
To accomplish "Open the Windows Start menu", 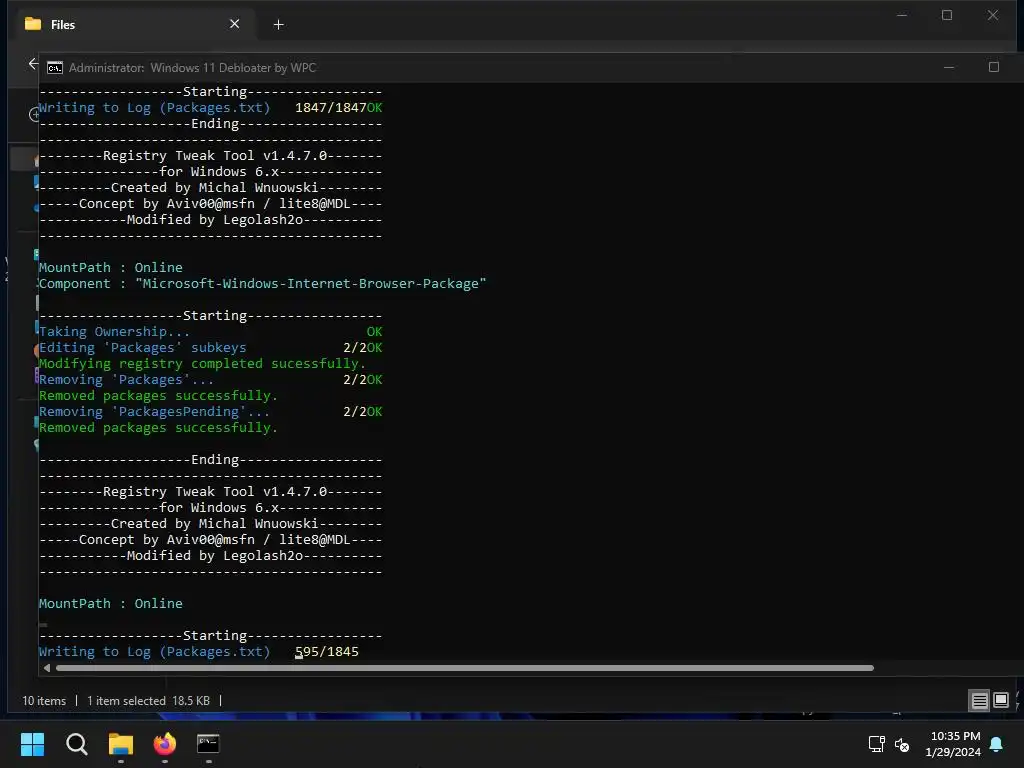I will point(32,744).
